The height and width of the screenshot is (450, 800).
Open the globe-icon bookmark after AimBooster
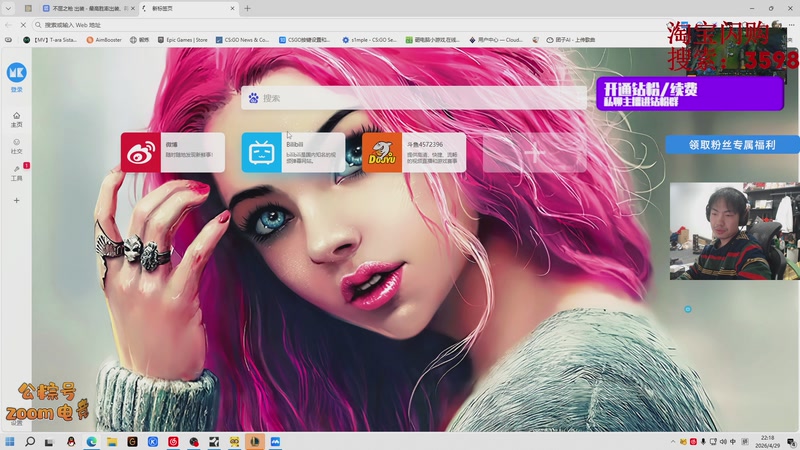[139, 39]
